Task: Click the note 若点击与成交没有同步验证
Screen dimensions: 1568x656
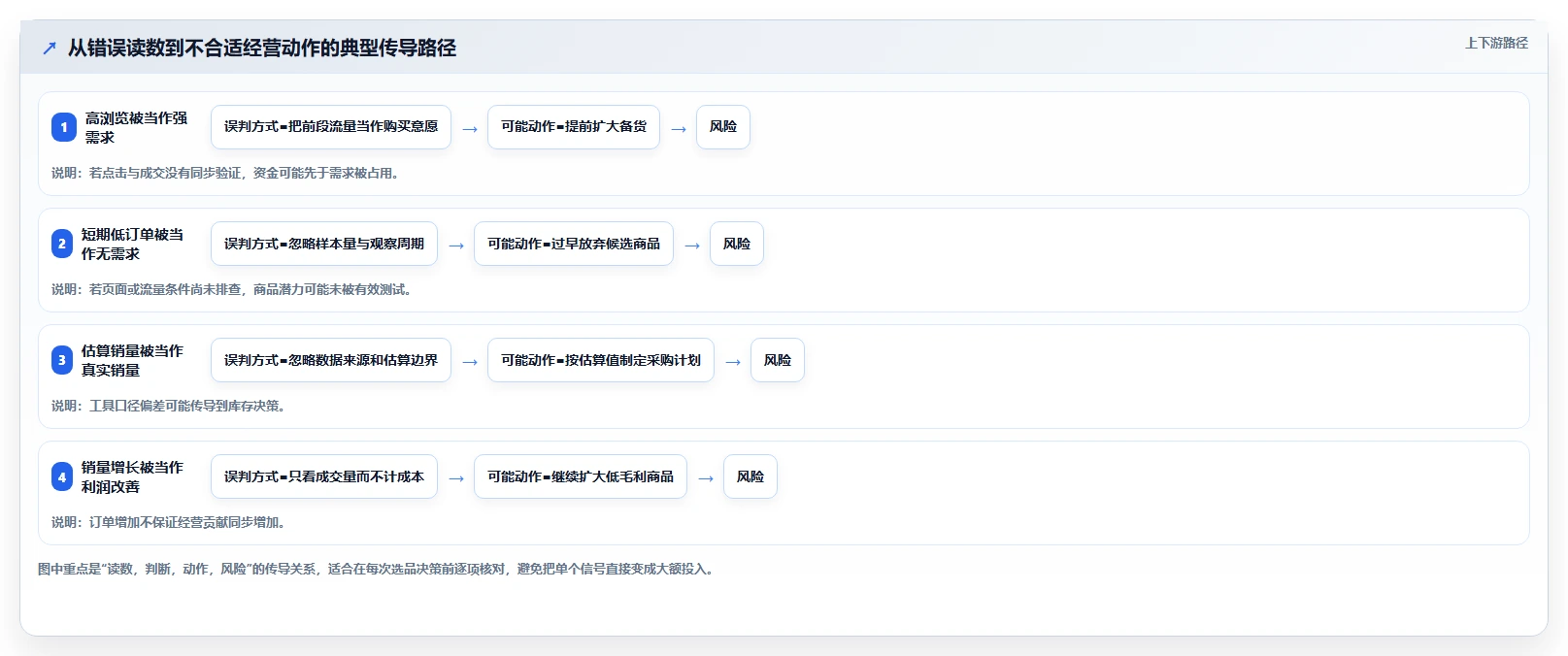Action: 226,173
